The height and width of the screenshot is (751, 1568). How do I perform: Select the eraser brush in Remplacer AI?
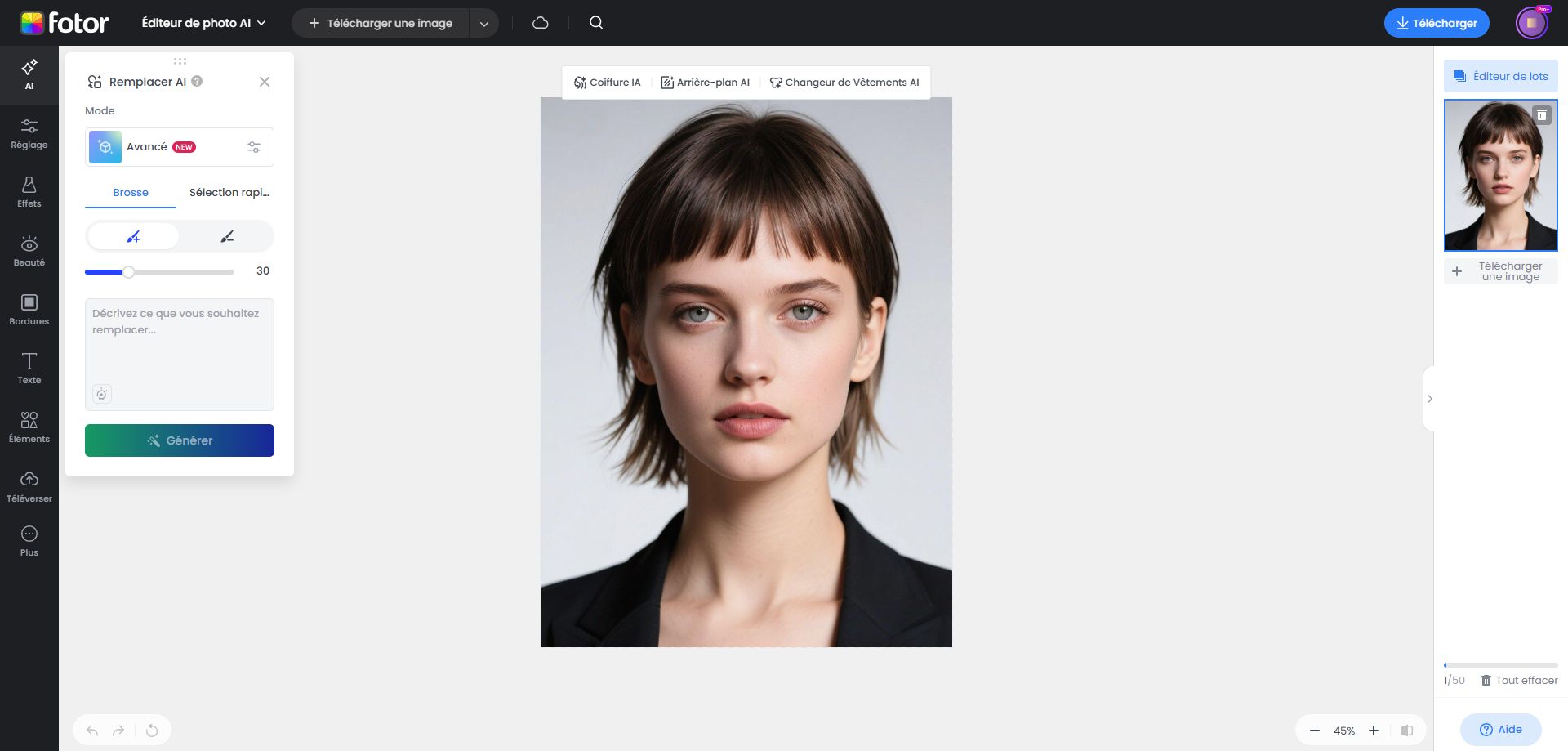click(x=226, y=236)
